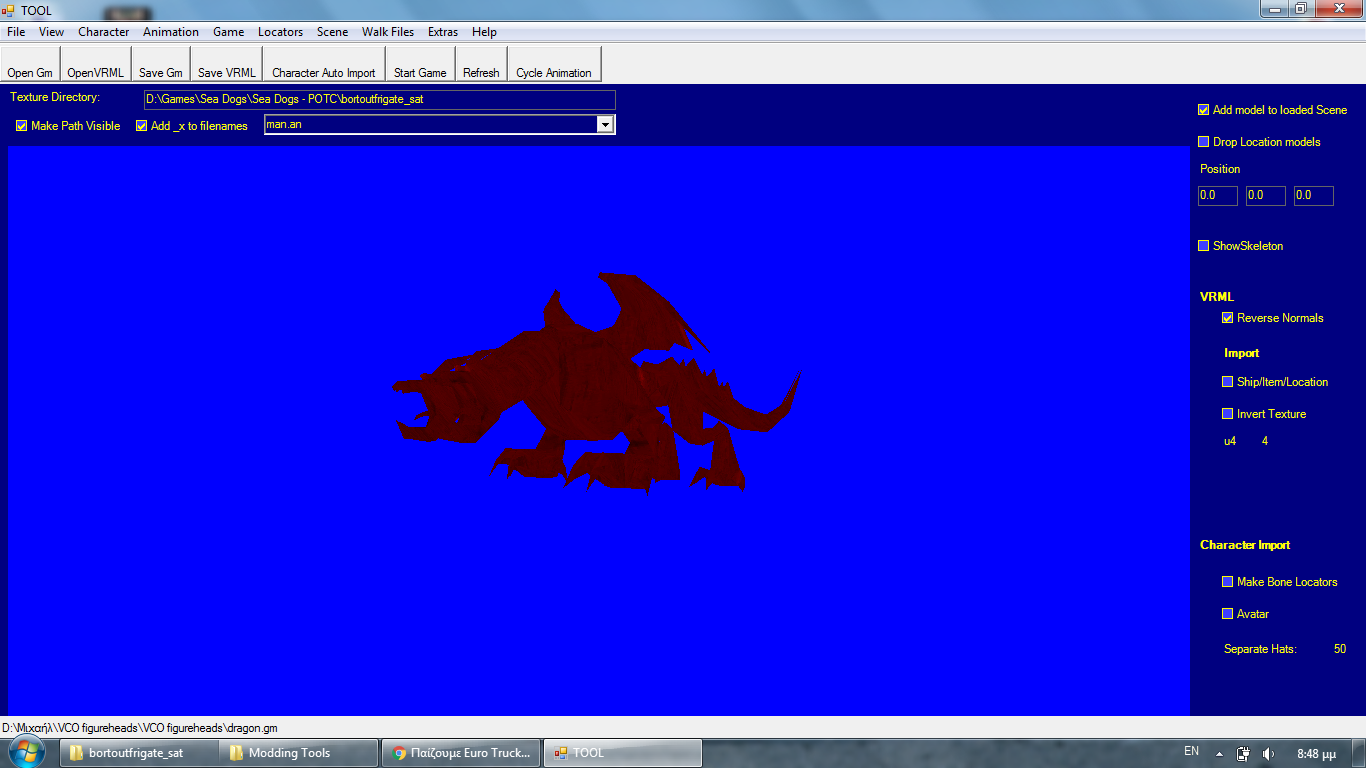The height and width of the screenshot is (768, 1366).
Task: Enable the Invert Texture checkbox
Action: point(1228,414)
